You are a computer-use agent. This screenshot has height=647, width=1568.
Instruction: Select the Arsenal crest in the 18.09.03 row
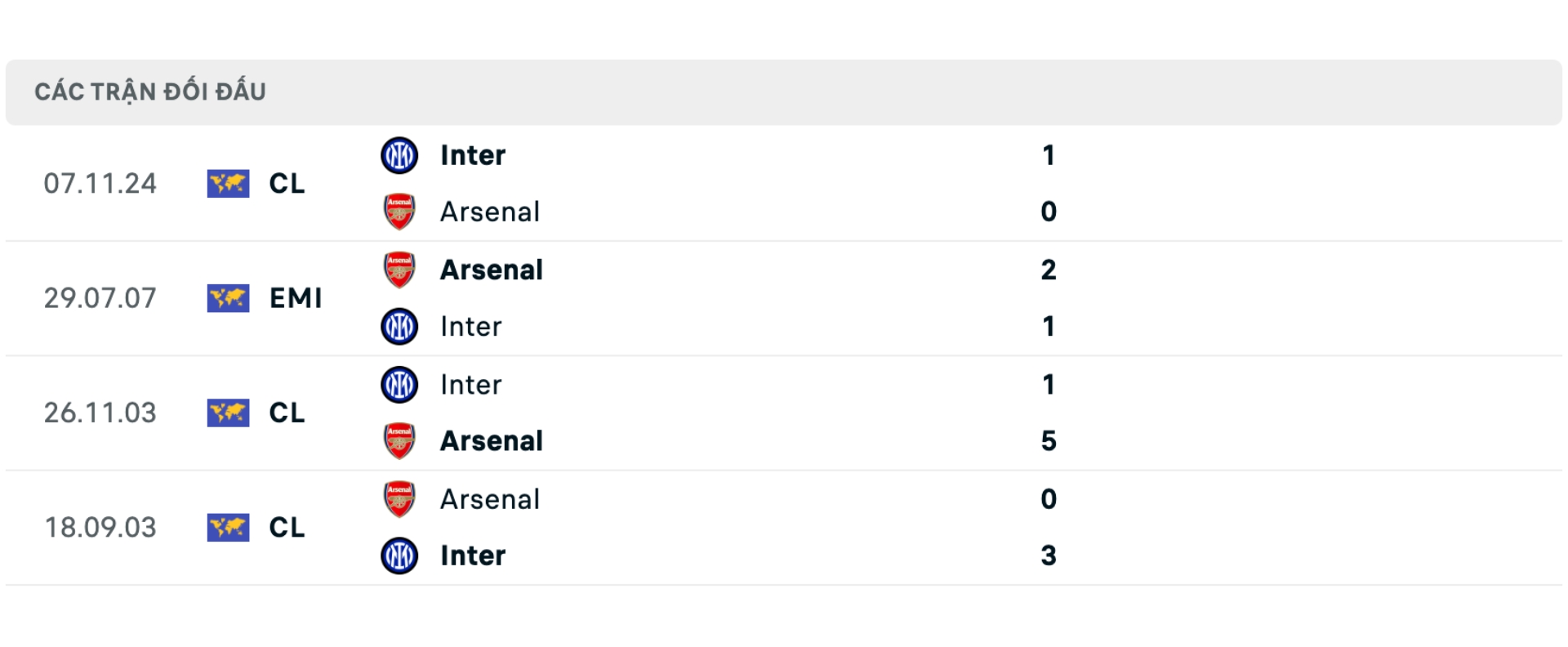[x=399, y=499]
